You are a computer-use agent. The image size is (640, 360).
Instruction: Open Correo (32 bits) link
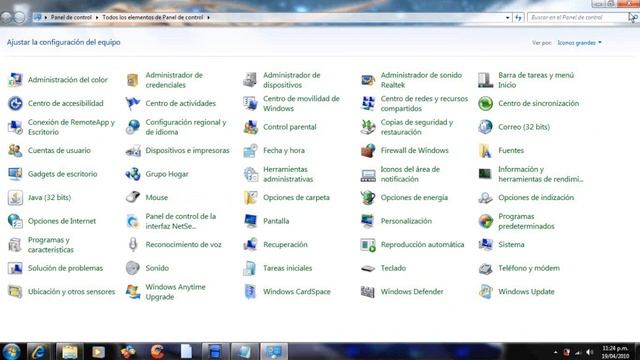coord(524,127)
